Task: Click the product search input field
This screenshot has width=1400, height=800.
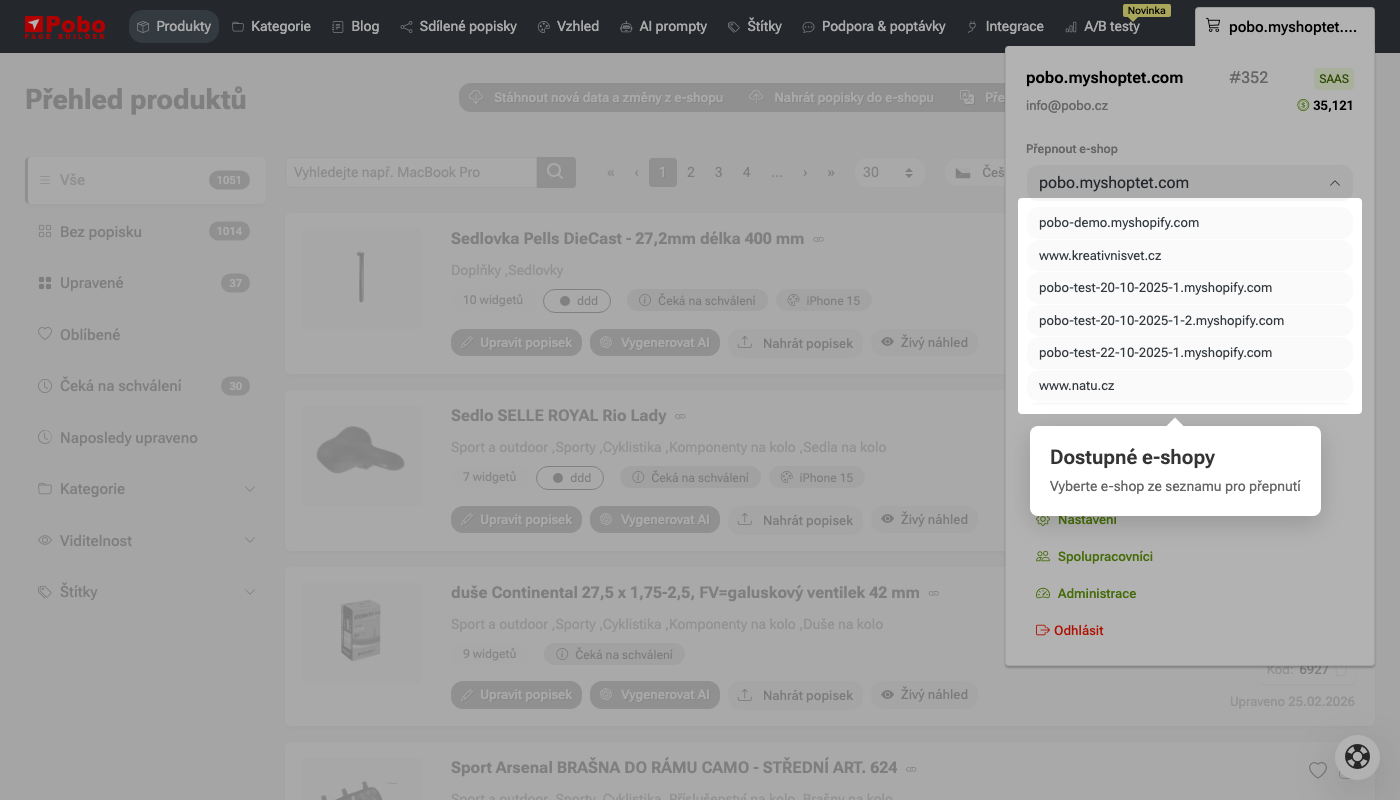Action: tap(411, 172)
